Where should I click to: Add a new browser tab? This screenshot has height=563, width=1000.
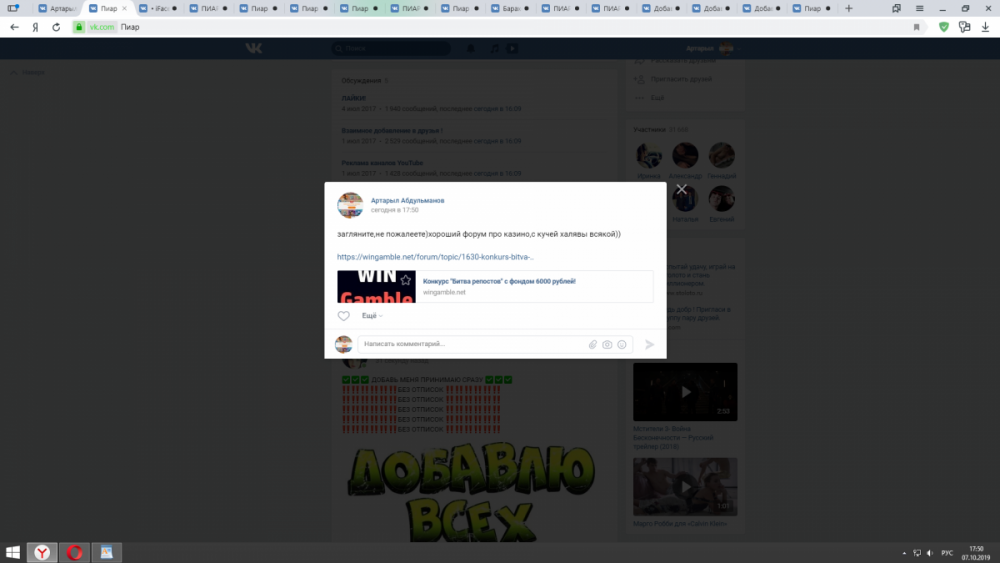pos(849,8)
